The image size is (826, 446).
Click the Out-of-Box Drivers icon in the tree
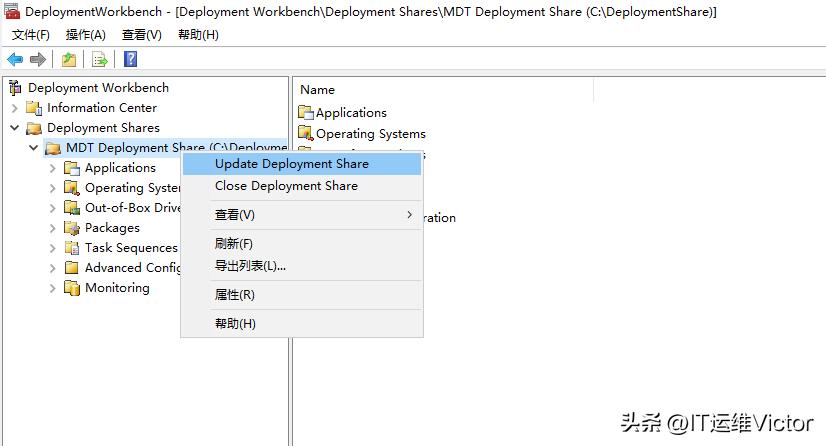coord(72,207)
